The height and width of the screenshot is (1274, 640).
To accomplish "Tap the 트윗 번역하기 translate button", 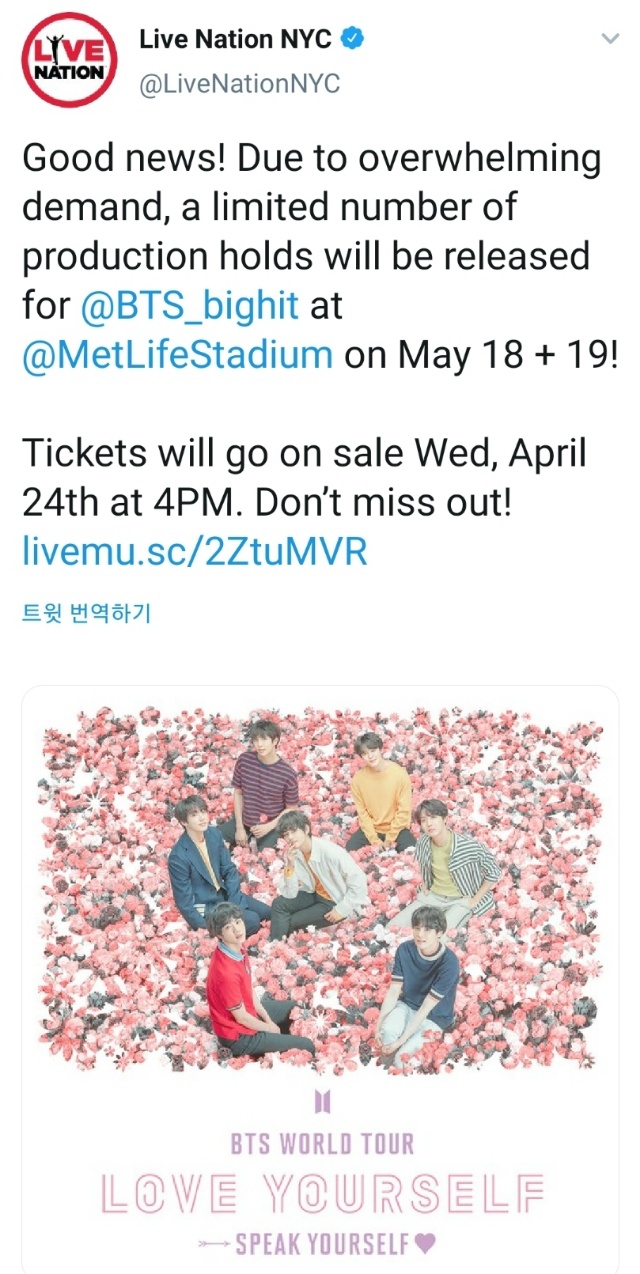I will [x=85, y=612].
